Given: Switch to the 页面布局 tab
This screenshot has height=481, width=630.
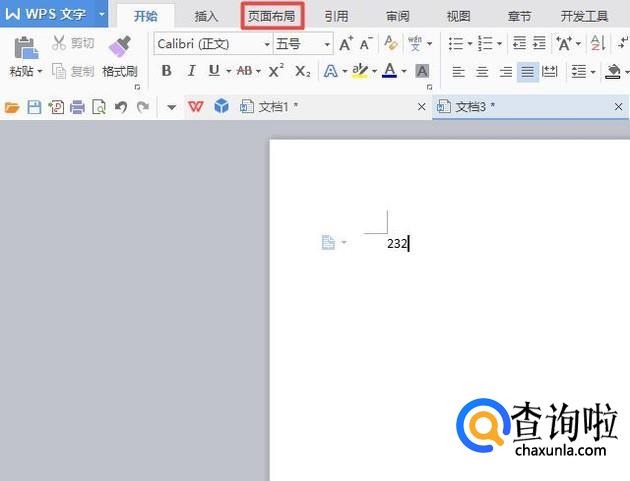Looking at the screenshot, I should (x=272, y=16).
